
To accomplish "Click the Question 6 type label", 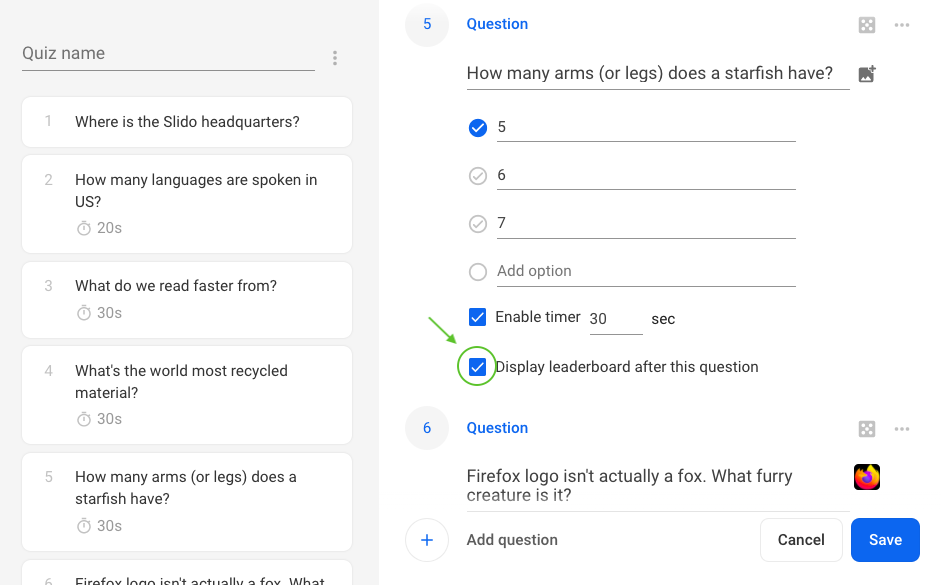I will pos(498,428).
